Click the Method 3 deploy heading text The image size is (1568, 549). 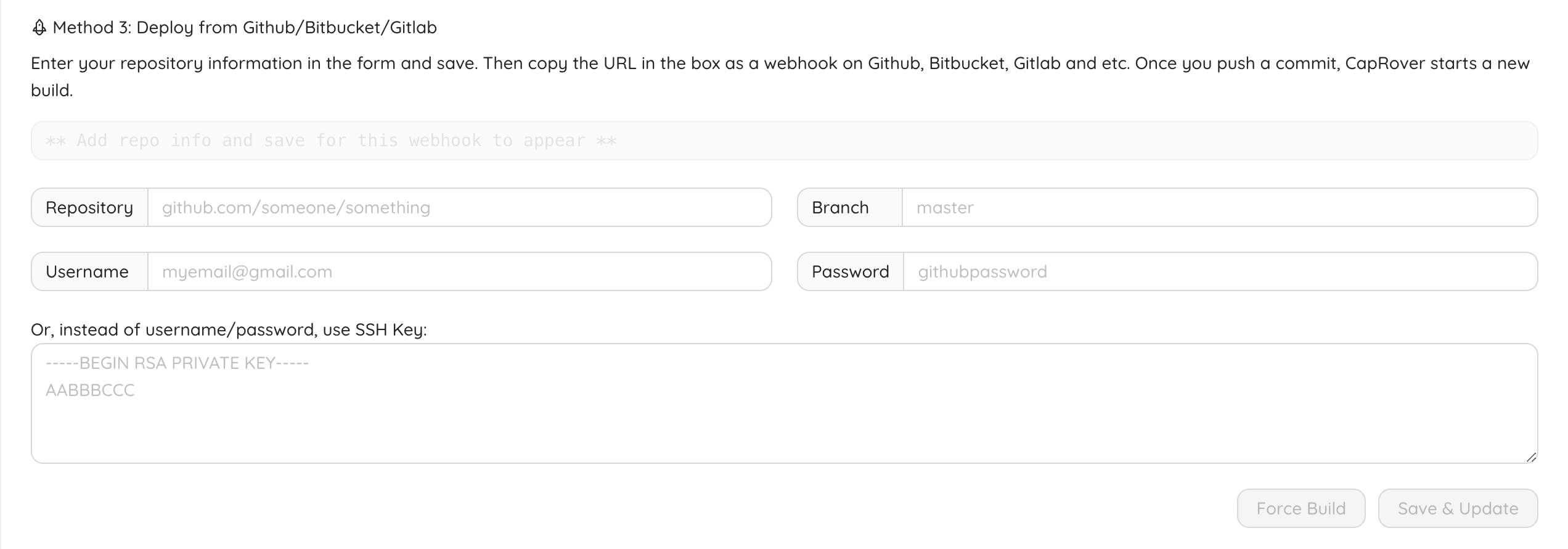coord(245,28)
